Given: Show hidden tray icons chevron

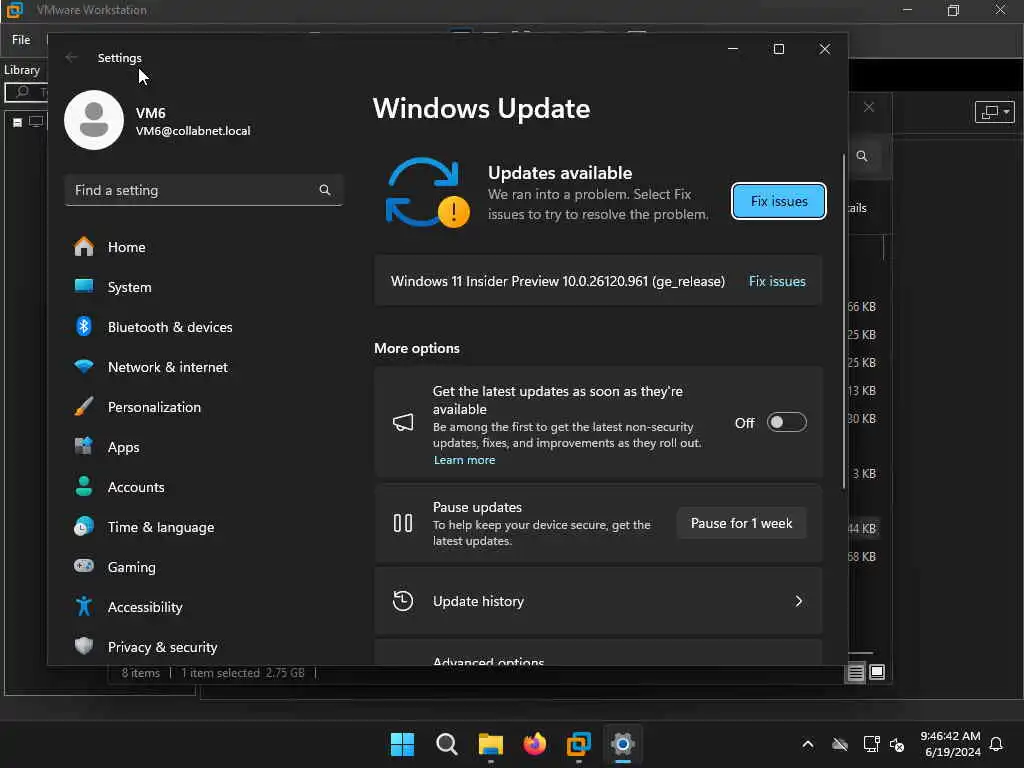Looking at the screenshot, I should pyautogui.click(x=808, y=744).
